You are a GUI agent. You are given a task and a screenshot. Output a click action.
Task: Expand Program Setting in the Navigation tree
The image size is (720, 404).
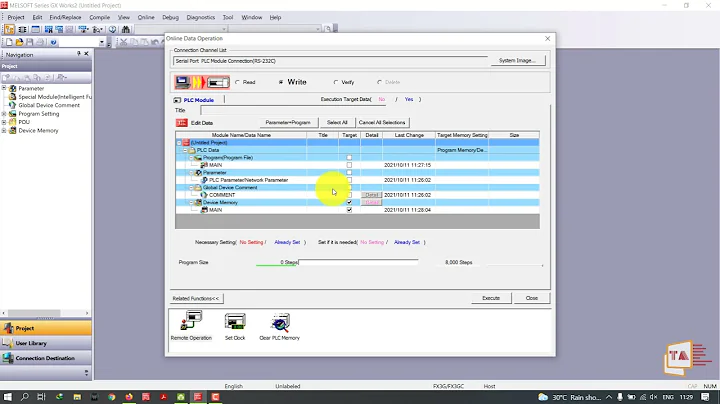[x=4, y=113]
